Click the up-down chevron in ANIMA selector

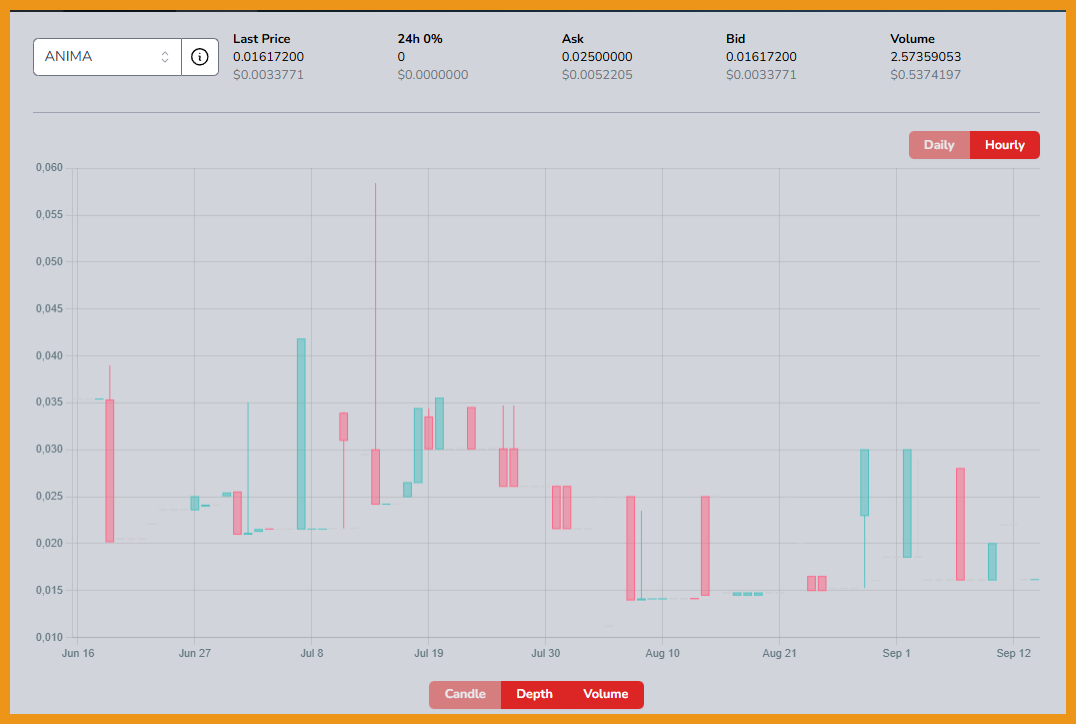click(165, 57)
